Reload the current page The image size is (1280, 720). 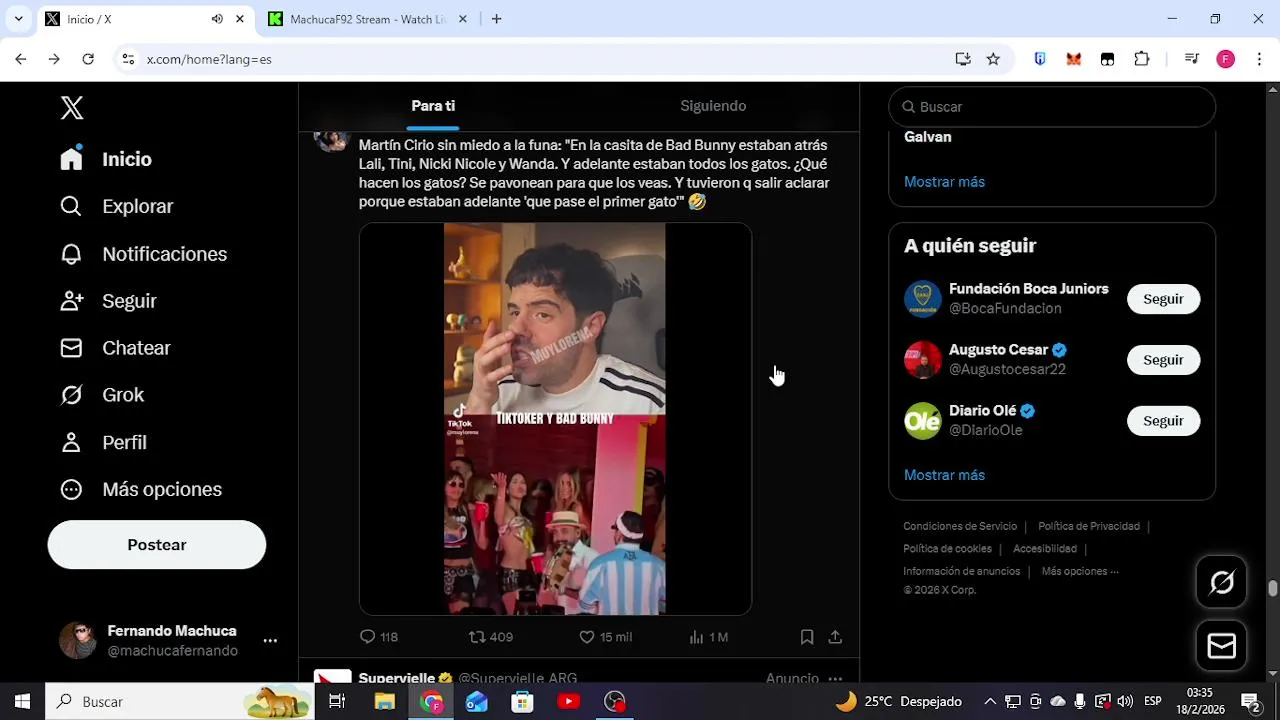click(88, 59)
